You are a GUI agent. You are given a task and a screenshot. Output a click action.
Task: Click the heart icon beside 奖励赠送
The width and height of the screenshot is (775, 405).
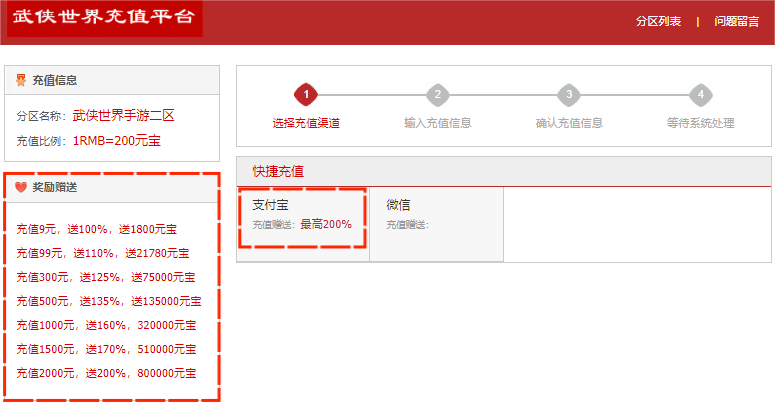[21, 187]
